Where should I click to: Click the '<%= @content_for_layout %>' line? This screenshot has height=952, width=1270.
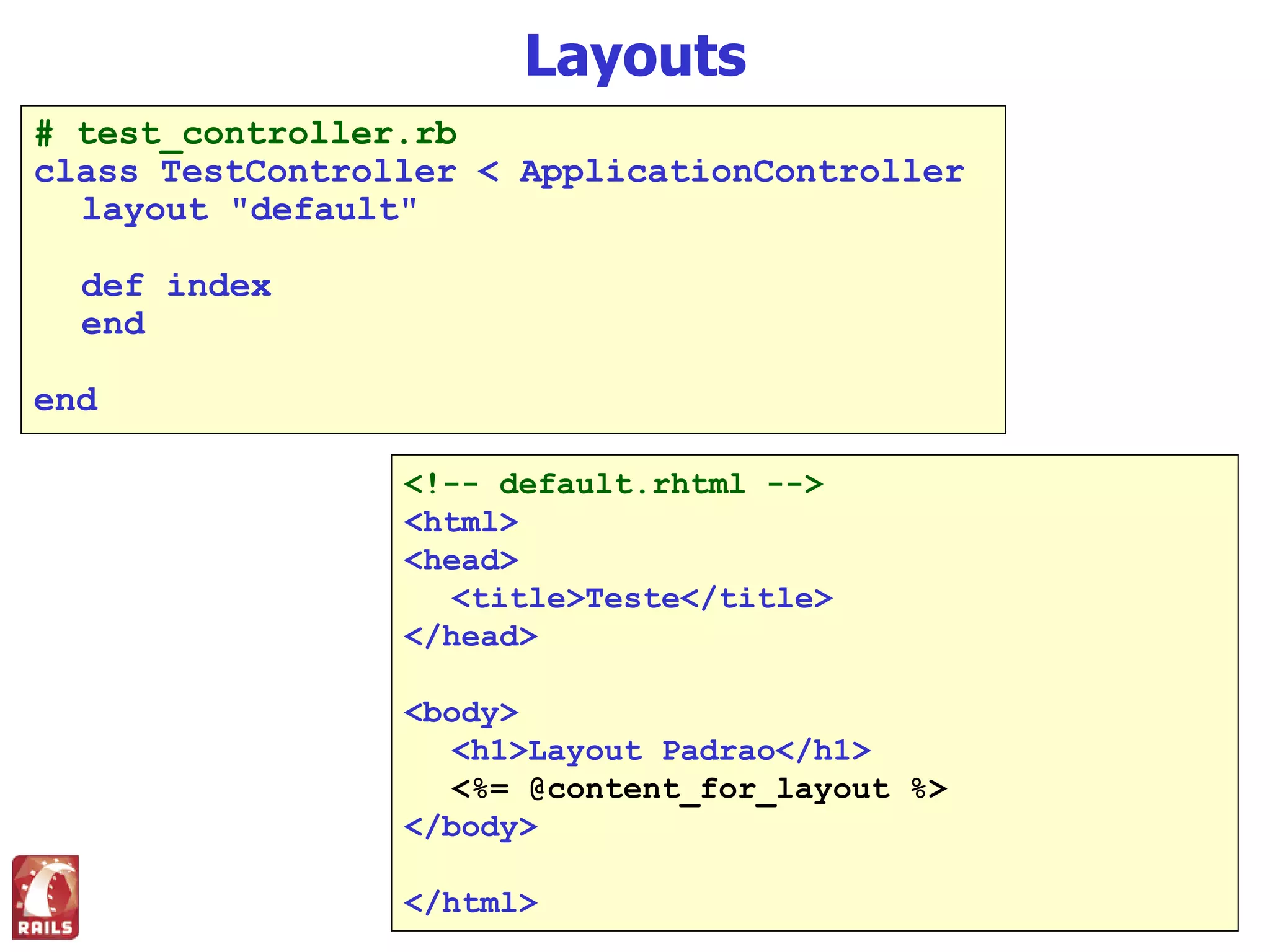tap(699, 790)
